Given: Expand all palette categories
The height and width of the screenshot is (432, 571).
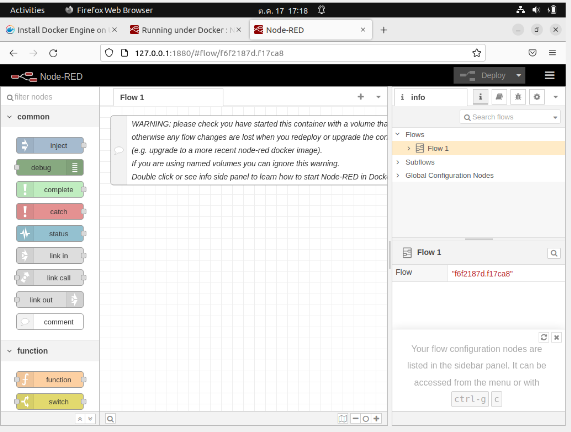Looking at the screenshot, I should 90,419.
